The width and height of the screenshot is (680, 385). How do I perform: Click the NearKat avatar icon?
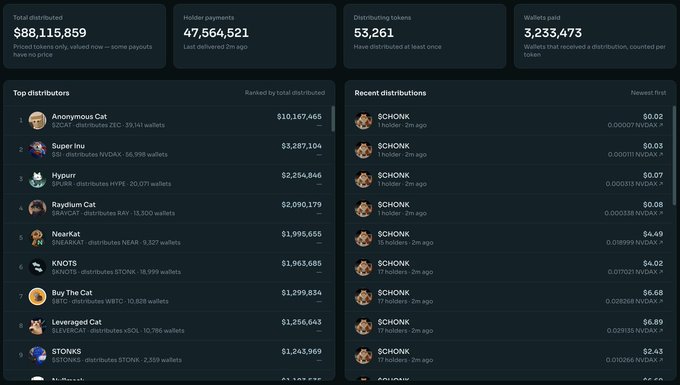click(37, 238)
